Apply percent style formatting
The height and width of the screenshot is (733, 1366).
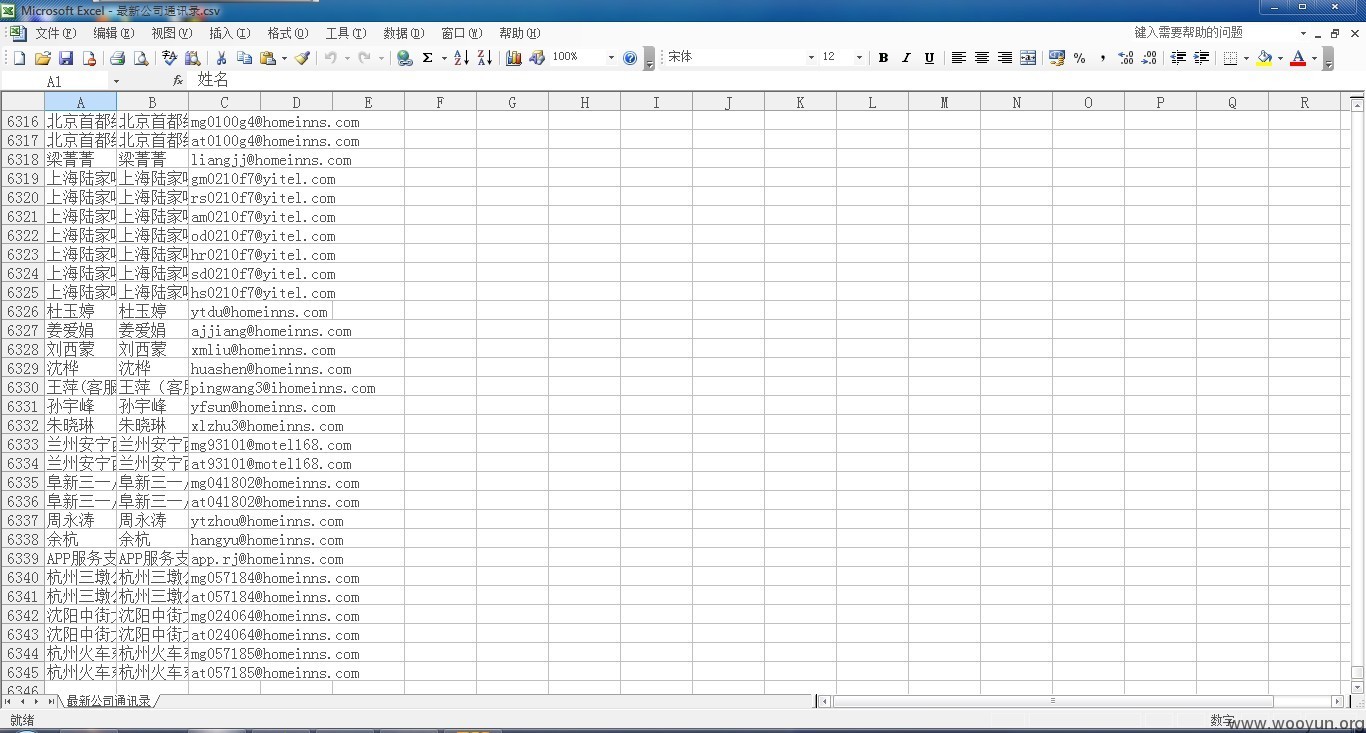pos(1079,58)
